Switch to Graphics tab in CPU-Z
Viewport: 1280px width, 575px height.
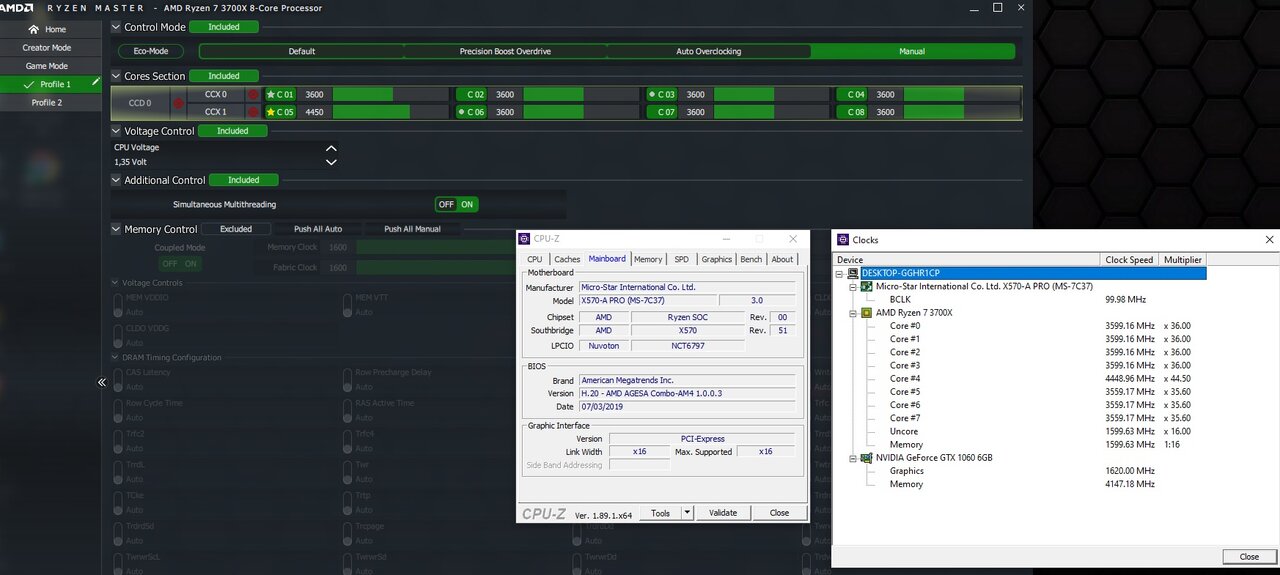pyautogui.click(x=716, y=259)
